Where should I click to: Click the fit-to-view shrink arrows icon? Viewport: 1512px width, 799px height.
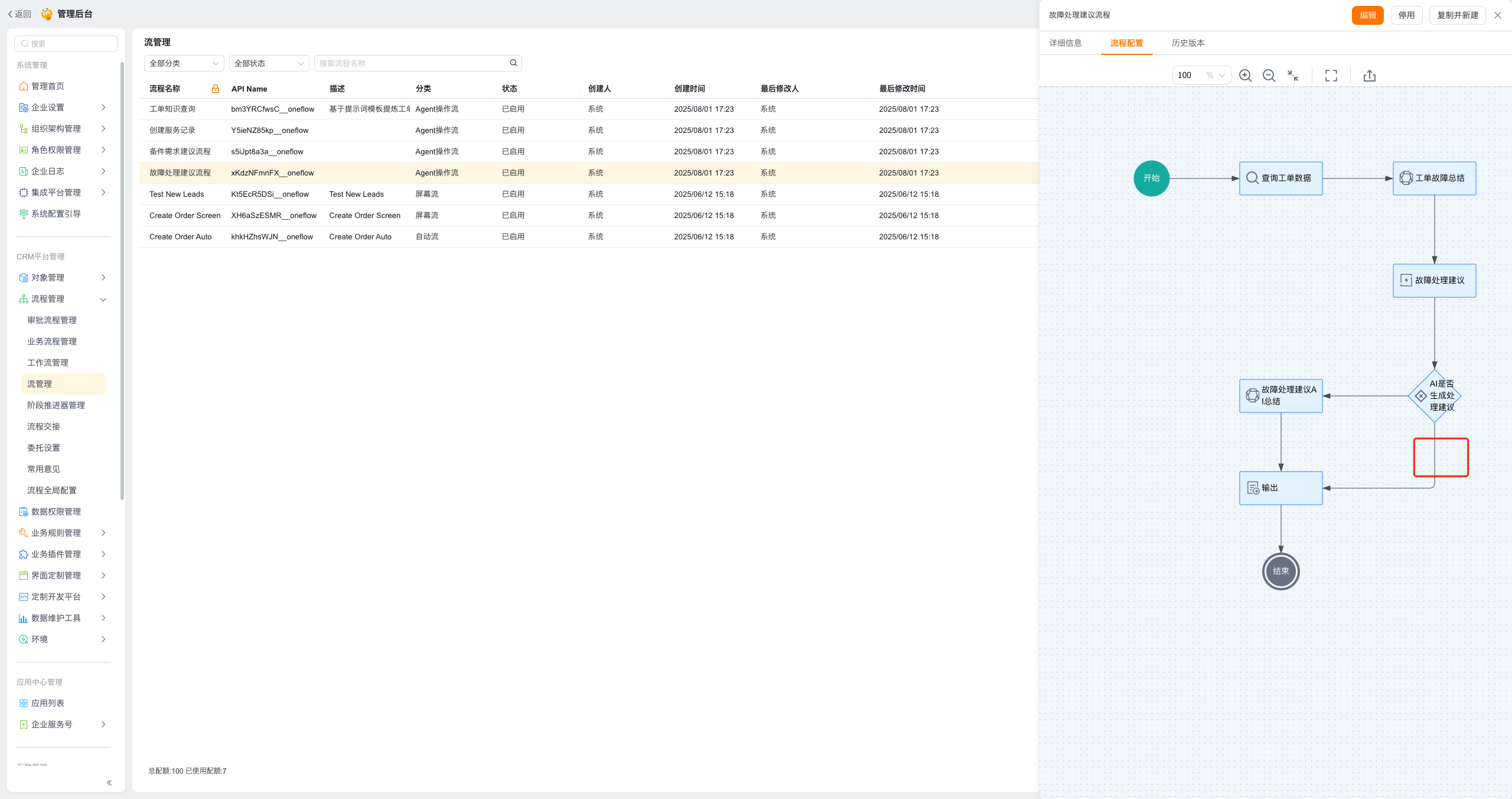1293,76
